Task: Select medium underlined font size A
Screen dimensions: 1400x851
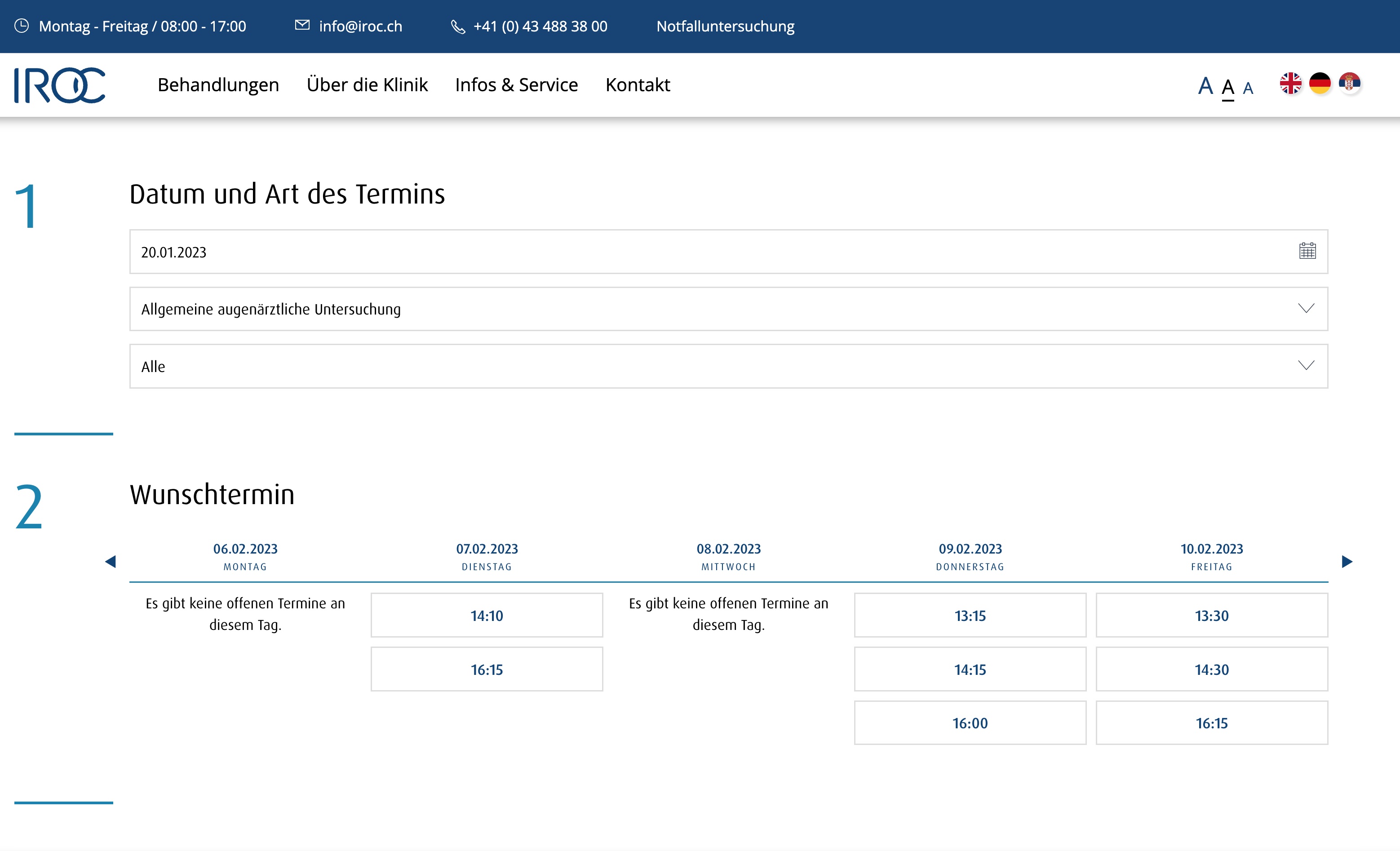Action: pyautogui.click(x=1227, y=87)
